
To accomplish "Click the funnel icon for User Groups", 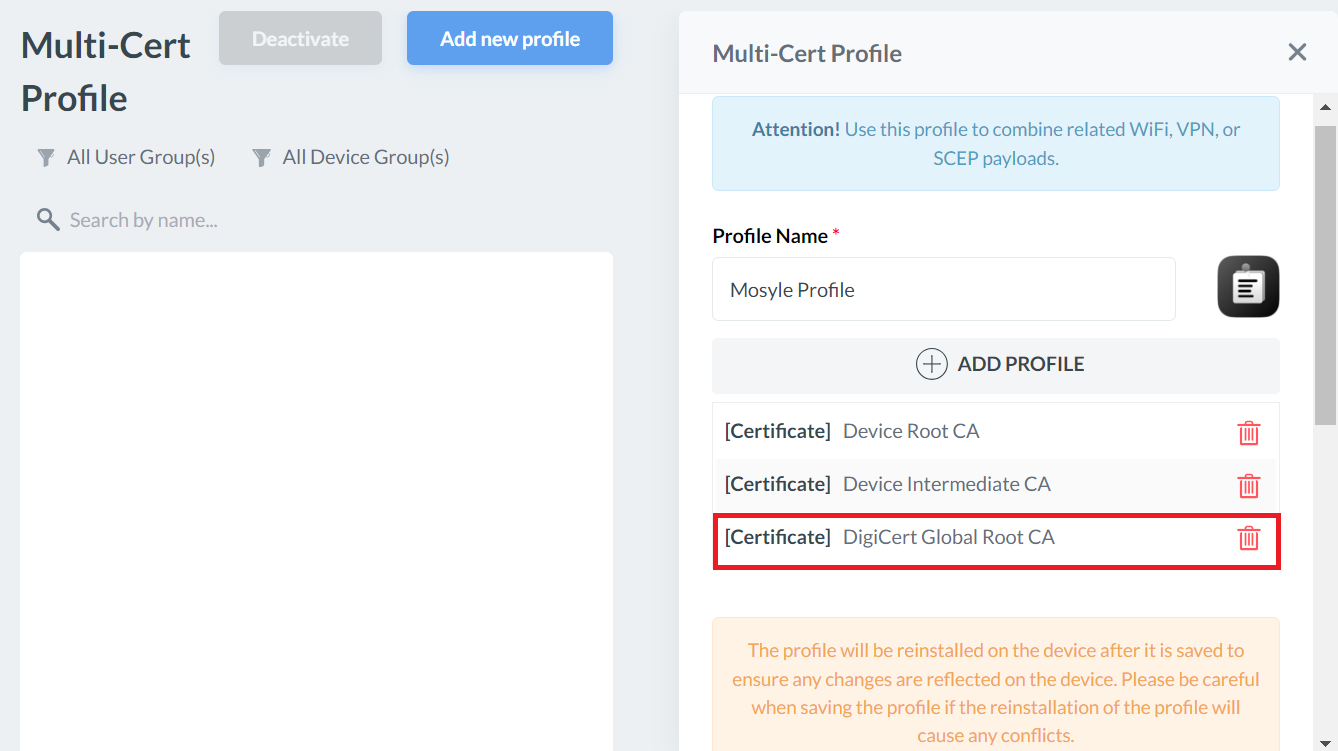I will [x=46, y=158].
